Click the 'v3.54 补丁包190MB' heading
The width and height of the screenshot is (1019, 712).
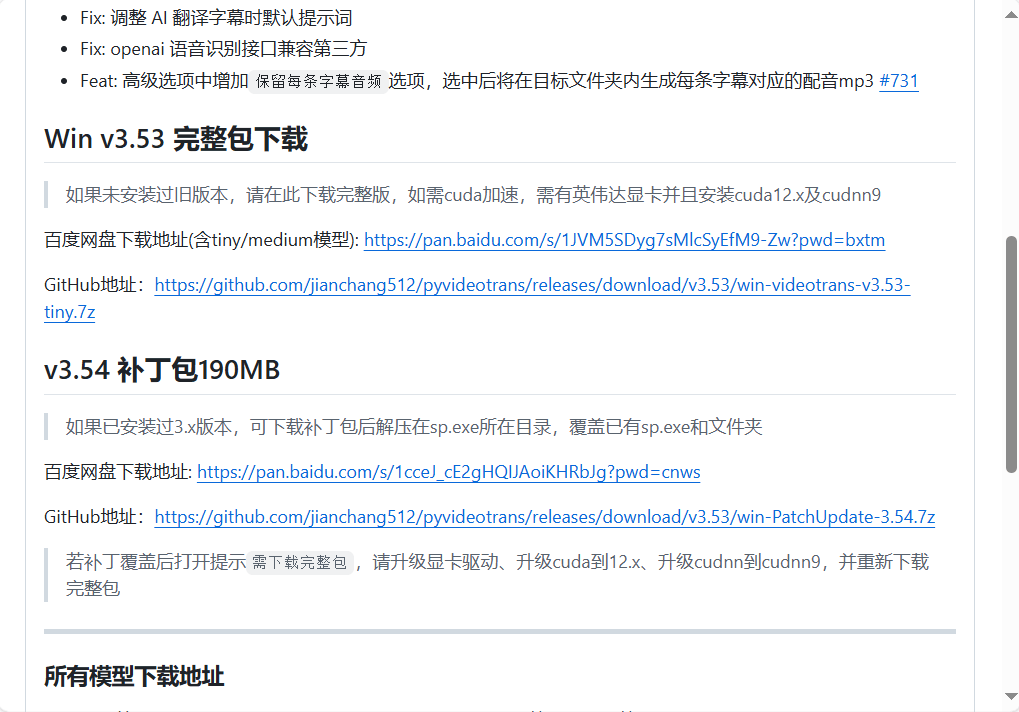(x=162, y=370)
